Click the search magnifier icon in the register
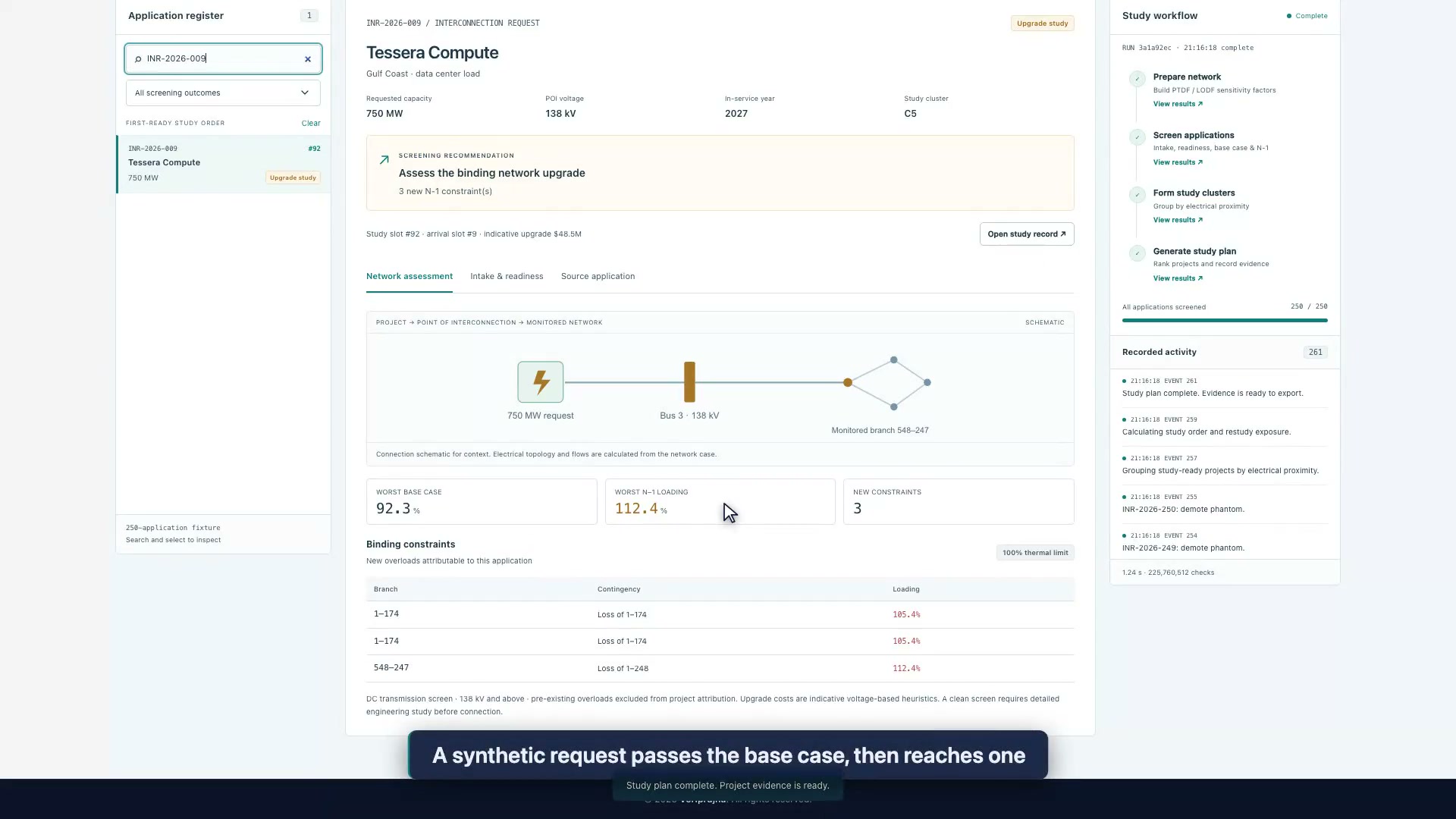The width and height of the screenshot is (1456, 819). tap(138, 59)
